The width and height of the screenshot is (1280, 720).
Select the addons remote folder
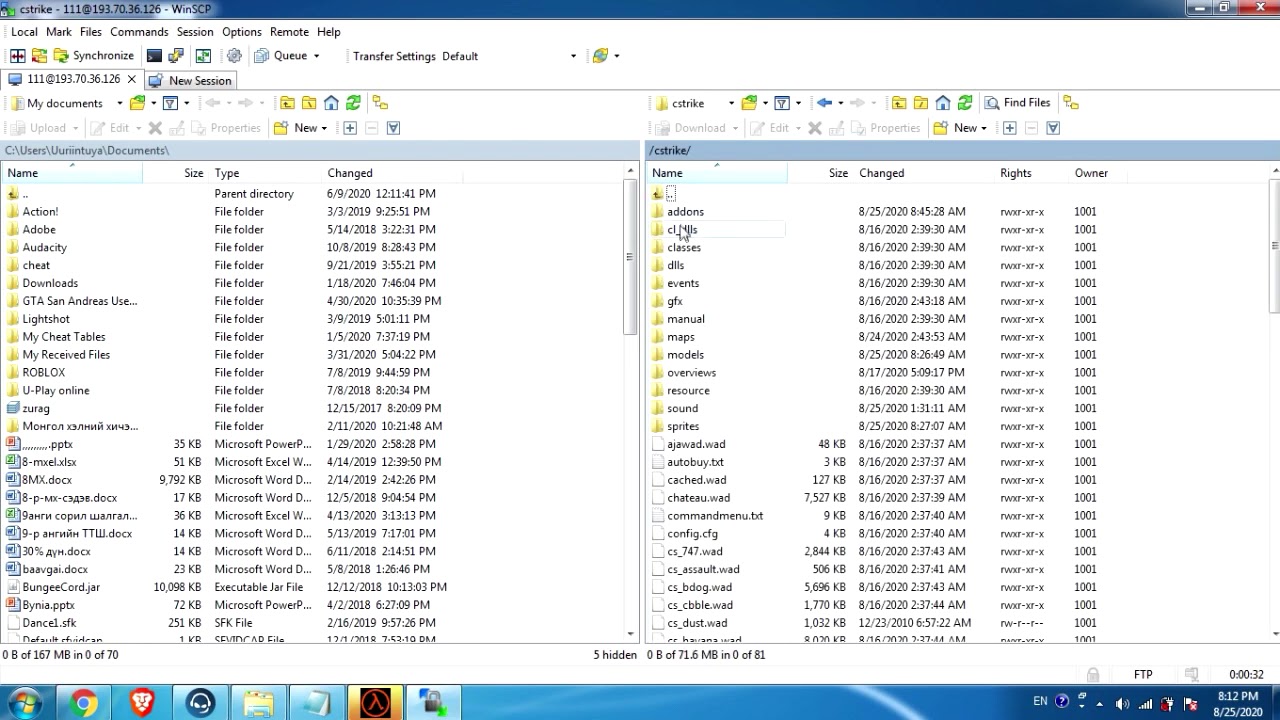685,211
